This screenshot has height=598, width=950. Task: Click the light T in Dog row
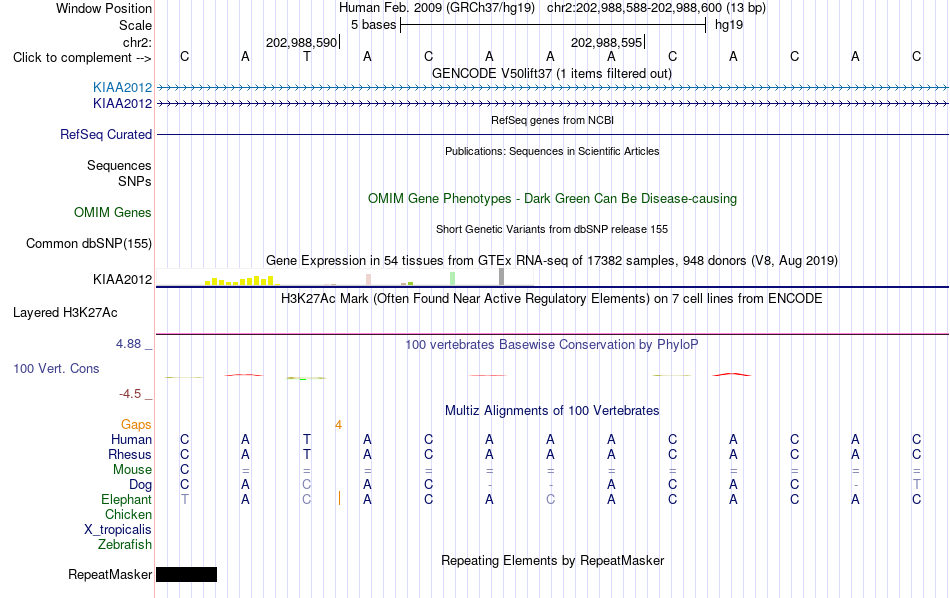(917, 485)
